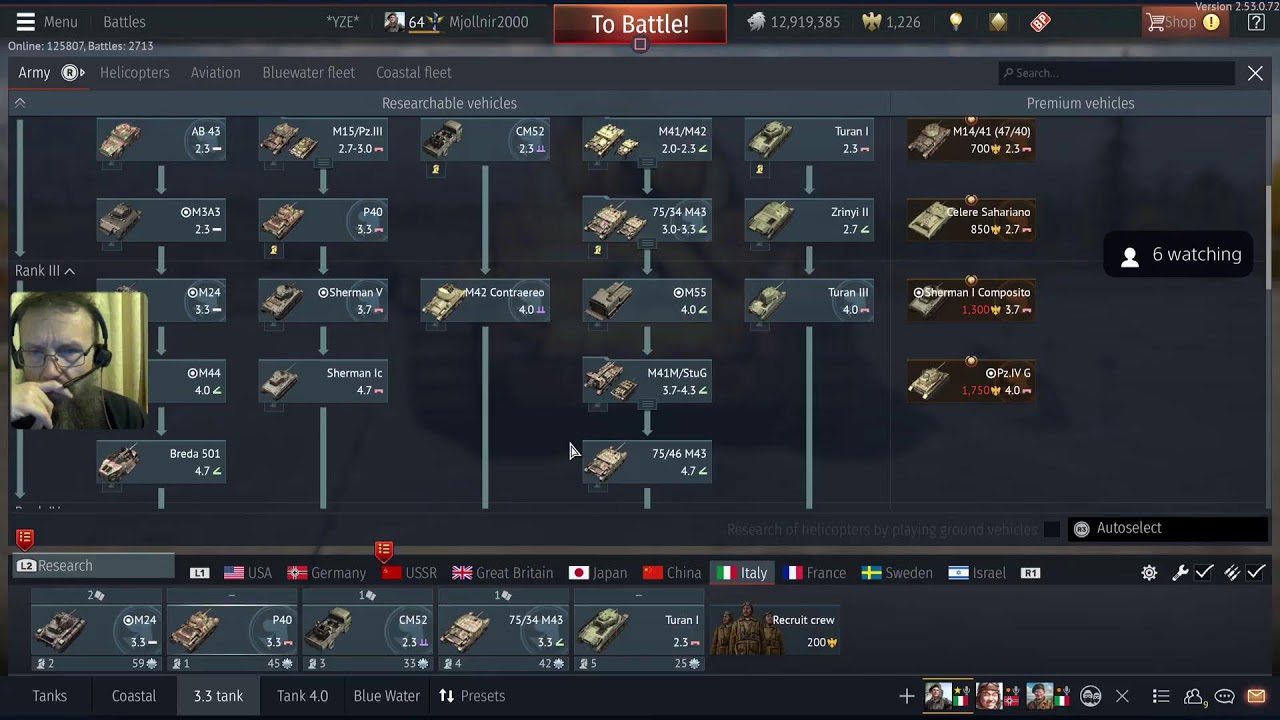The height and width of the screenshot is (720, 1280).
Task: Open the Battles menu
Action: click(x=124, y=22)
